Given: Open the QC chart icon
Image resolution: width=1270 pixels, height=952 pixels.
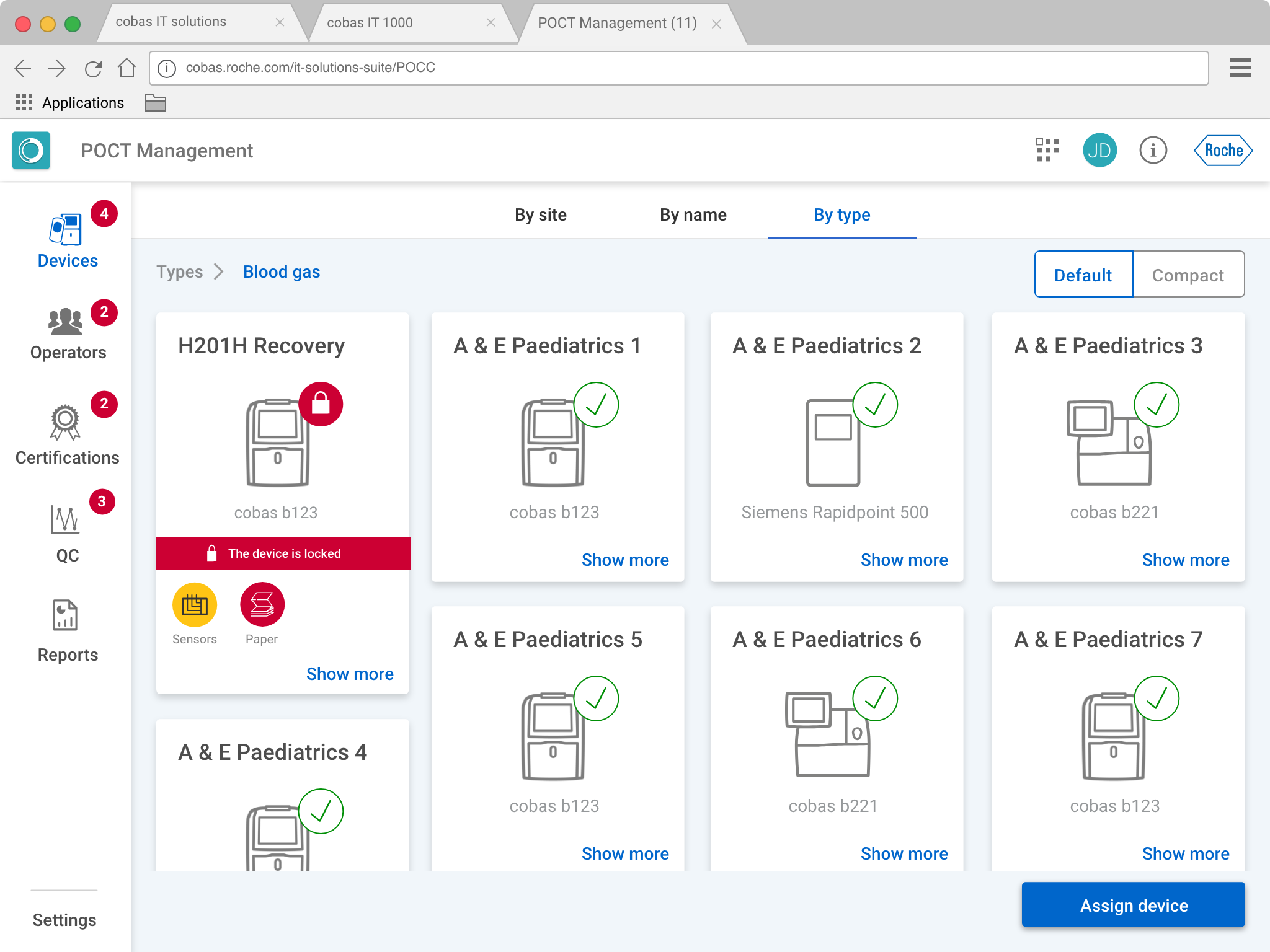Looking at the screenshot, I should [x=65, y=520].
